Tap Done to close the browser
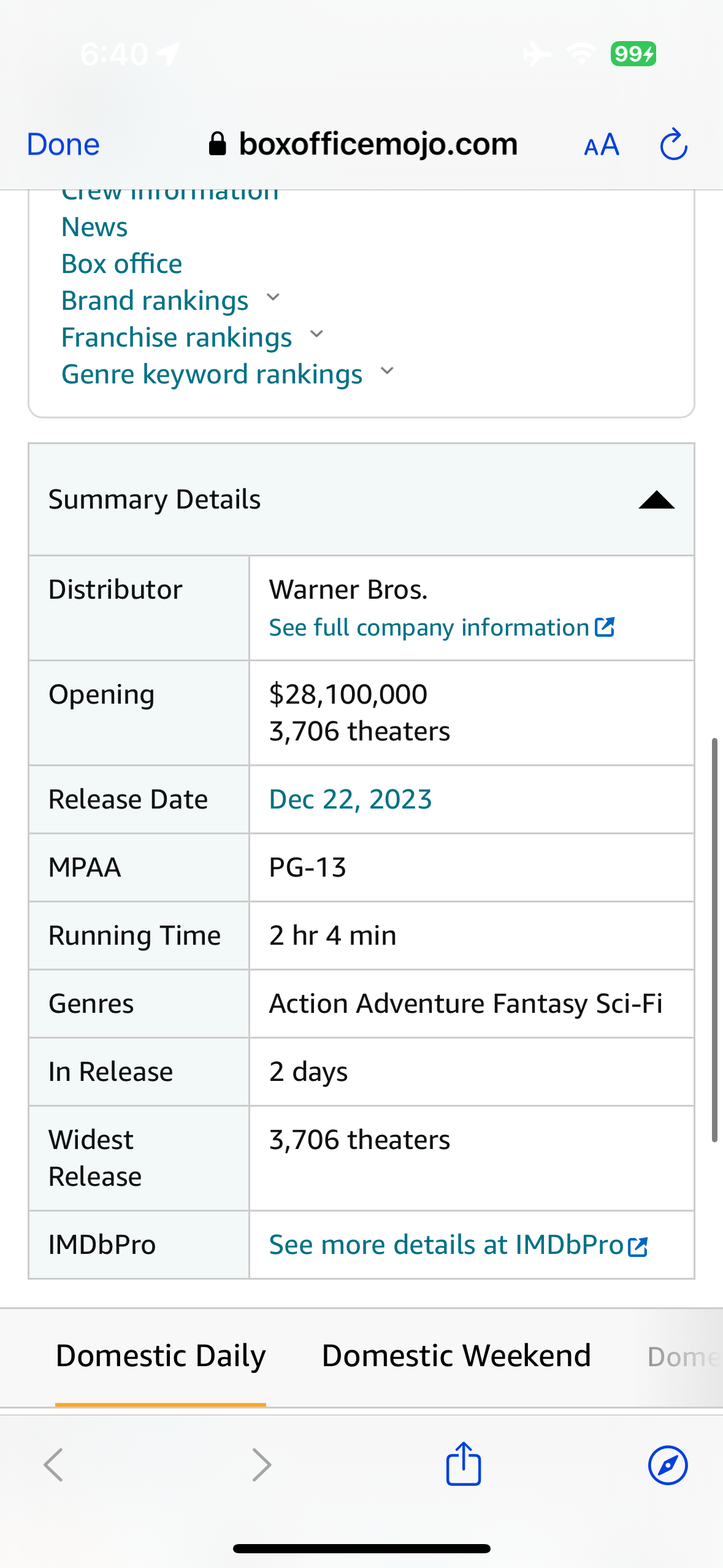 pyautogui.click(x=63, y=145)
